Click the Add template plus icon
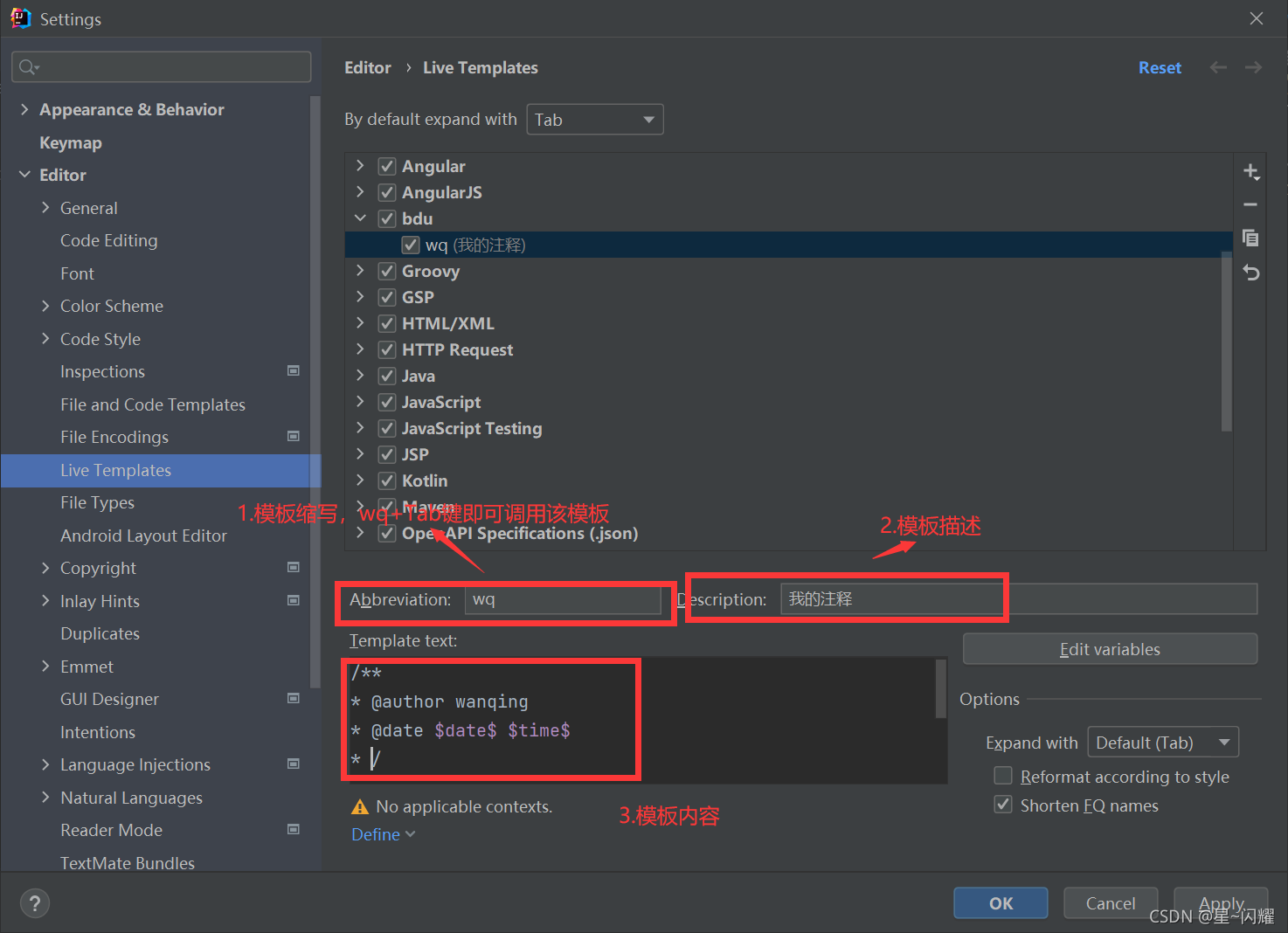The height and width of the screenshot is (933, 1288). point(1251,172)
